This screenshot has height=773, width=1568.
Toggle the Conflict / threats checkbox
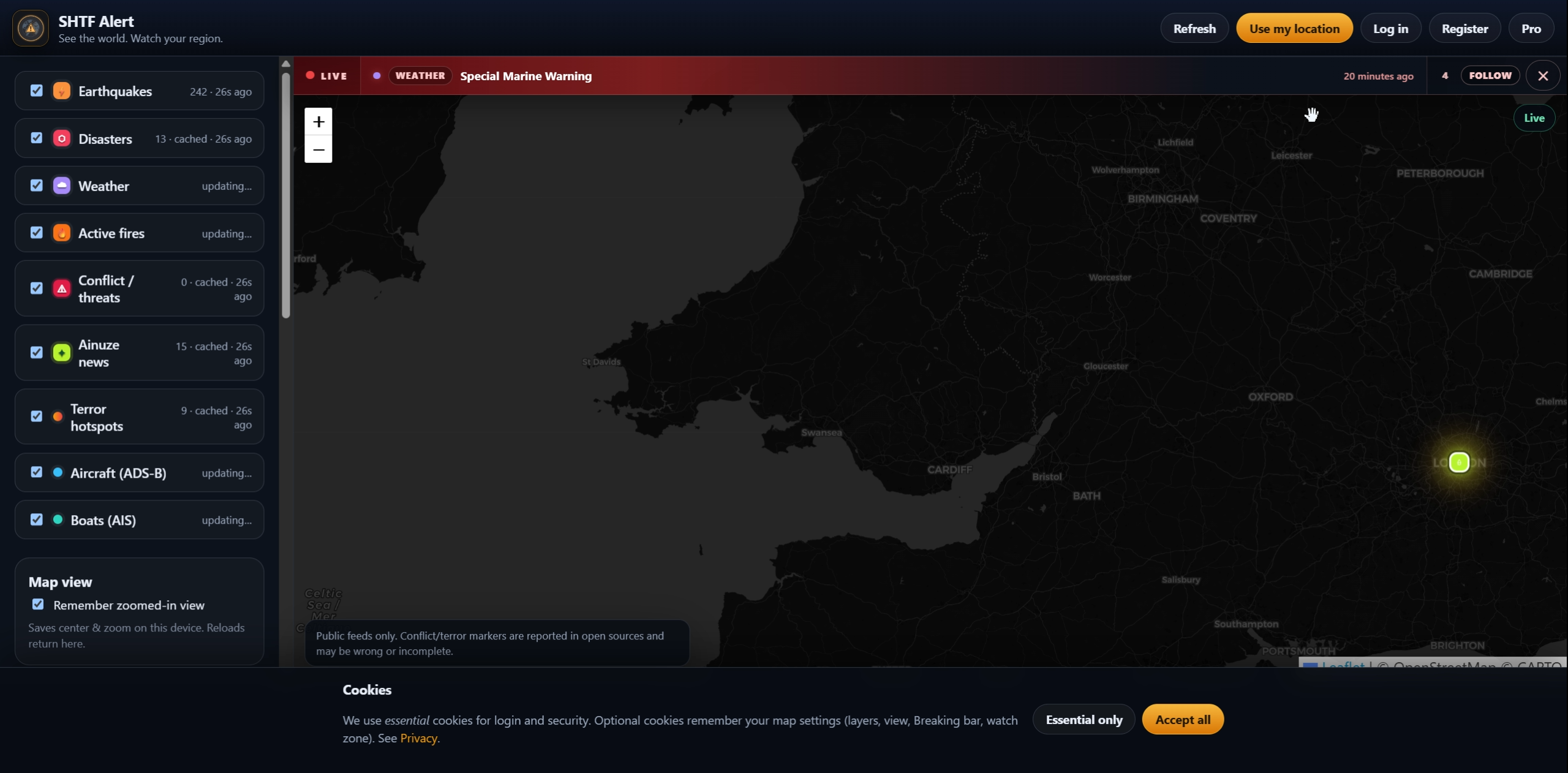pyautogui.click(x=37, y=288)
